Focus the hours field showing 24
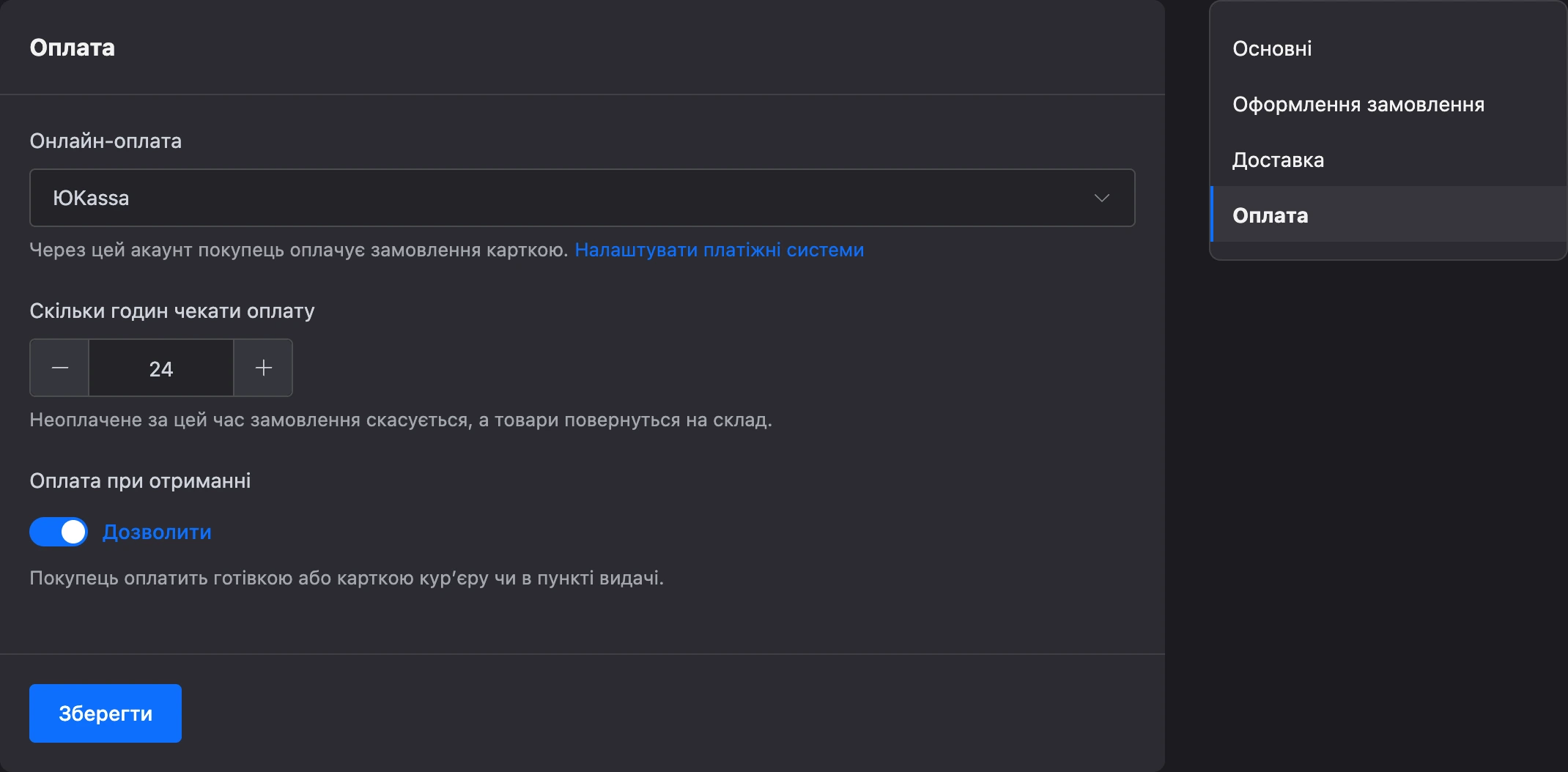The image size is (1568, 772). pyautogui.click(x=161, y=368)
